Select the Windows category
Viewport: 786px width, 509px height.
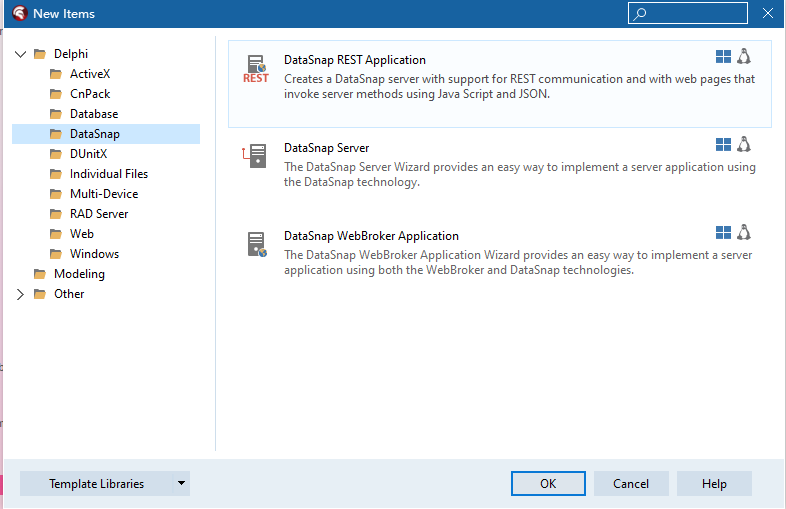(94, 254)
